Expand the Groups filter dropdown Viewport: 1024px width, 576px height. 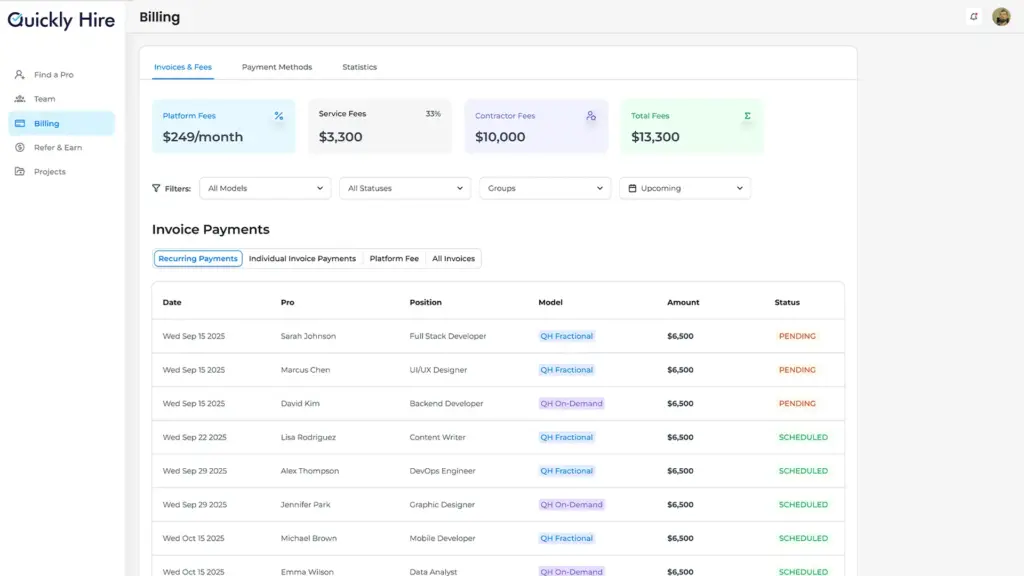click(545, 188)
